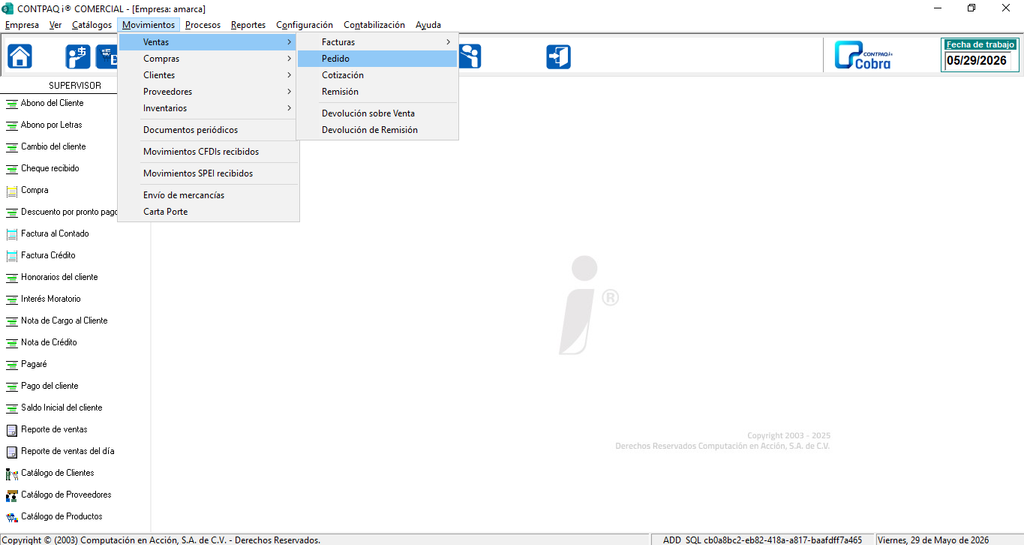The height and width of the screenshot is (545, 1024).
Task: Open the Catálogos menu
Action: click(91, 25)
